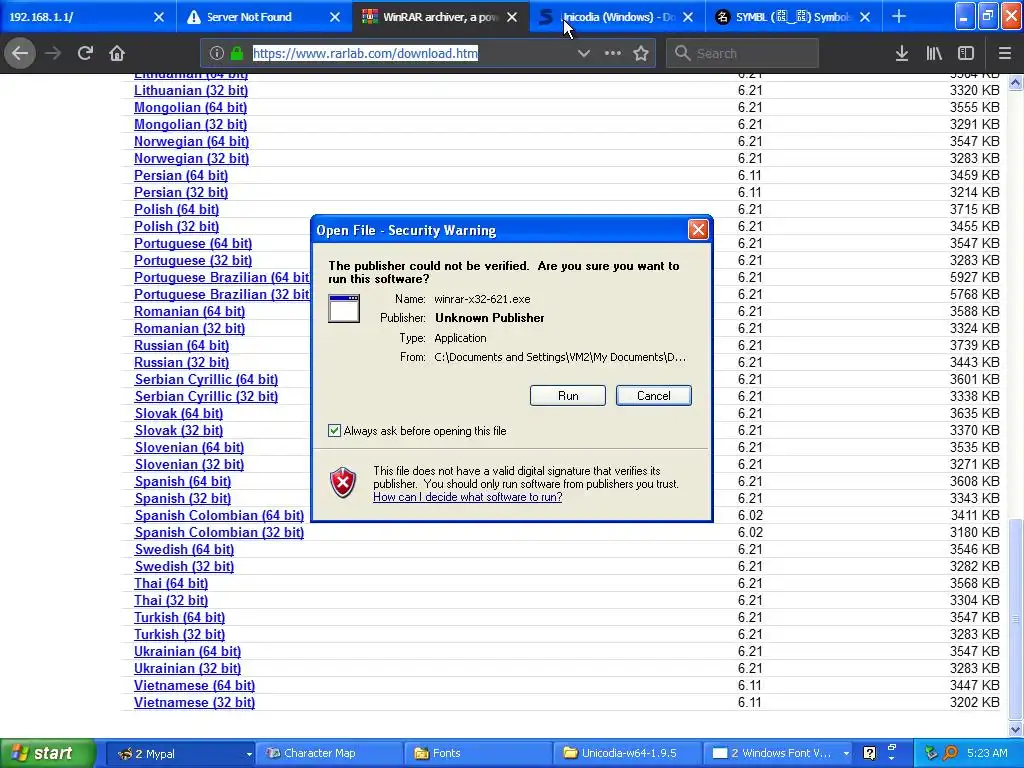Click the network tray icon in taskbar
This screenshot has height=768, width=1024.
click(931, 753)
